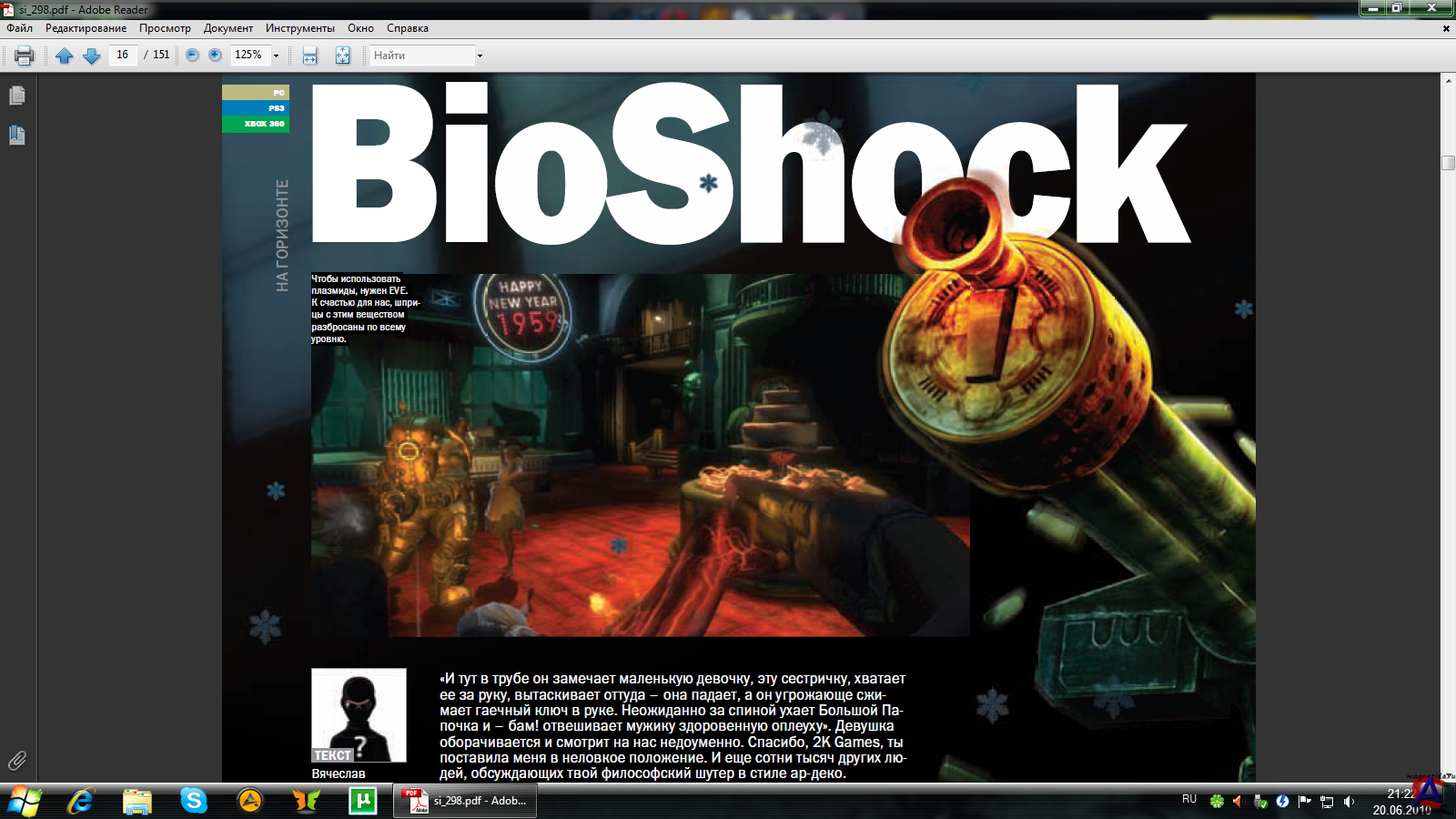The image size is (1456, 819).
Task: Open the Файл menu
Action: [19, 28]
